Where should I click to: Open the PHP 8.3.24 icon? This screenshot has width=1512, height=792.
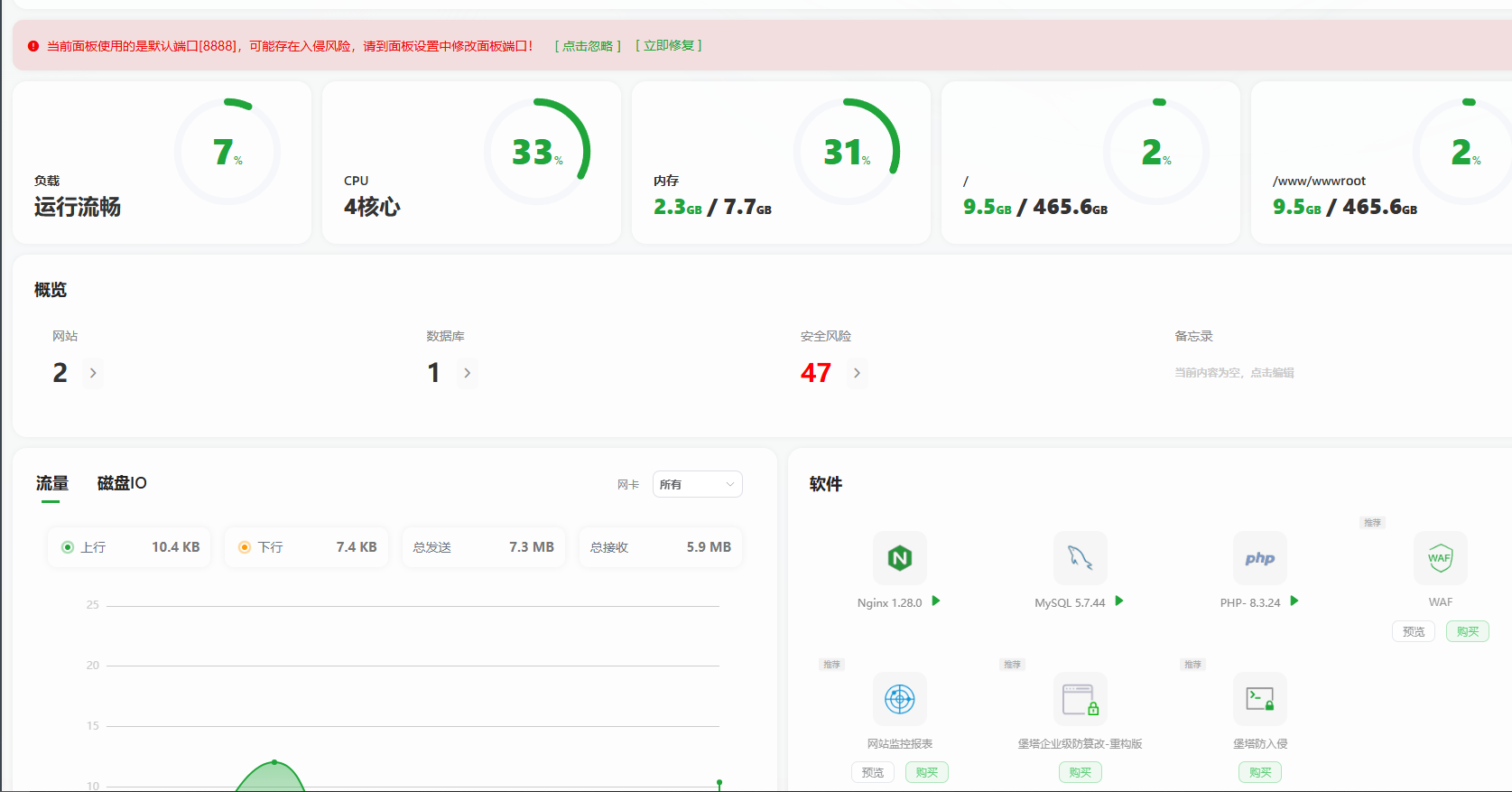click(1260, 558)
